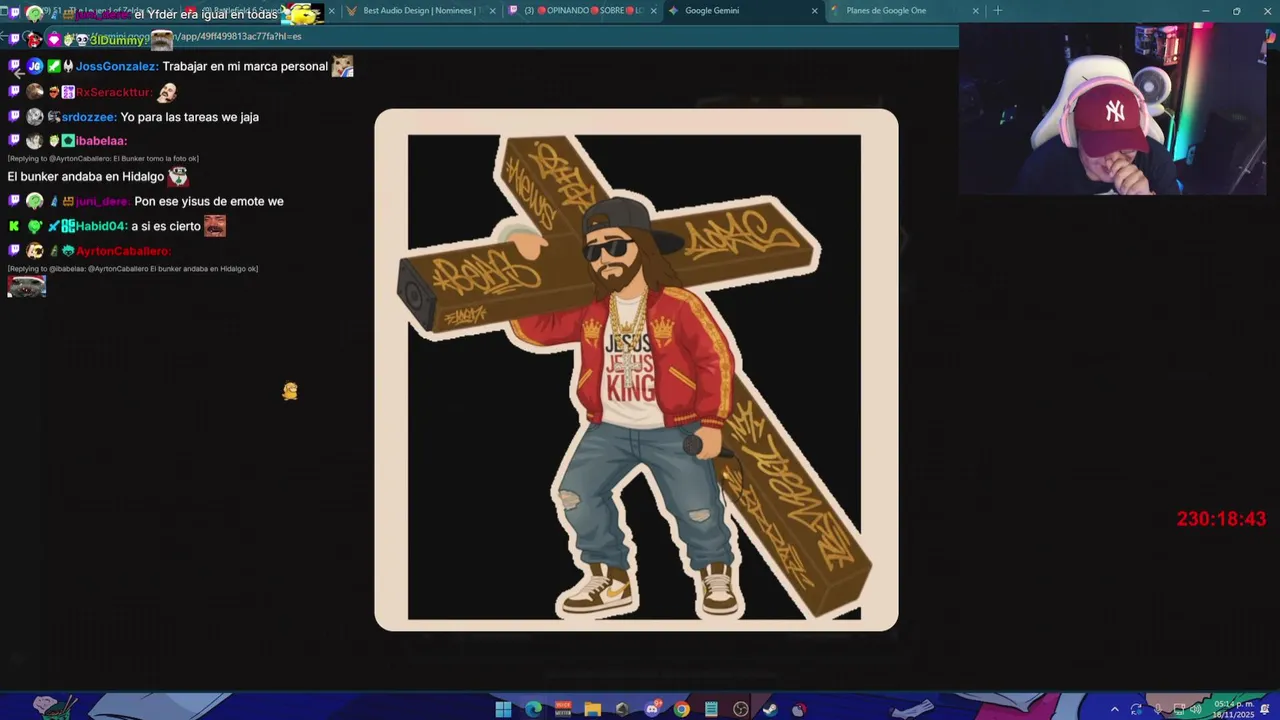Click the 'Pon ese yisus de emote we' message
Viewport: 1280px width, 720px height.
209,201
